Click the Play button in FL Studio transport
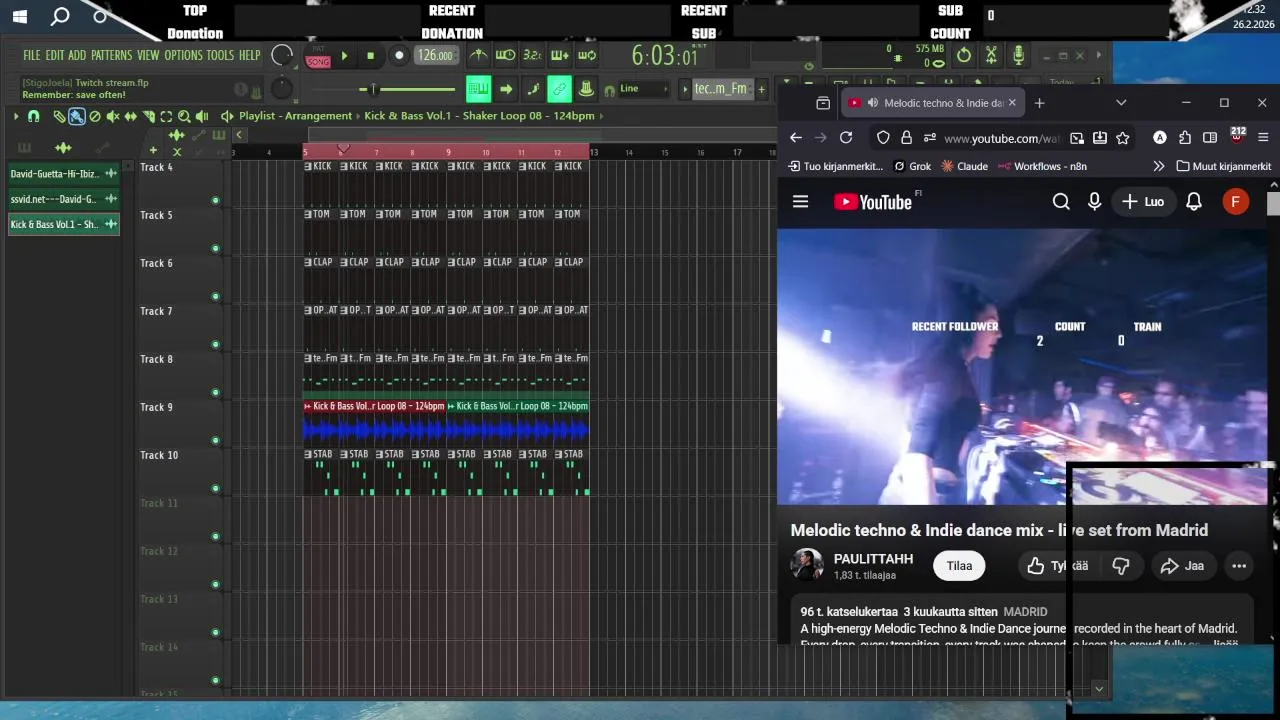Viewport: 1280px width, 720px height. 345,56
